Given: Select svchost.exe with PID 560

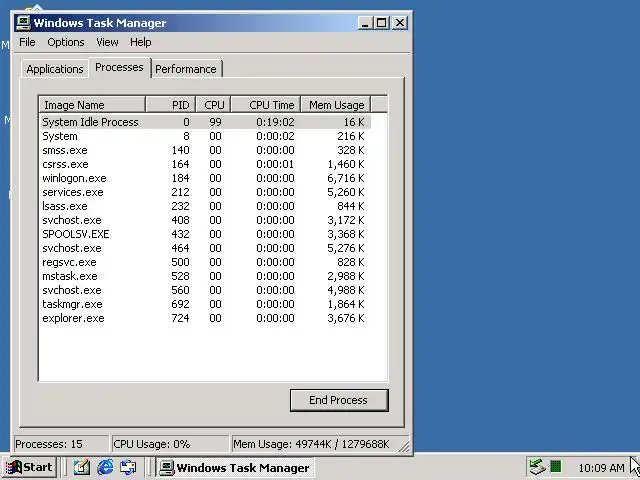Looking at the screenshot, I should pos(206,290).
